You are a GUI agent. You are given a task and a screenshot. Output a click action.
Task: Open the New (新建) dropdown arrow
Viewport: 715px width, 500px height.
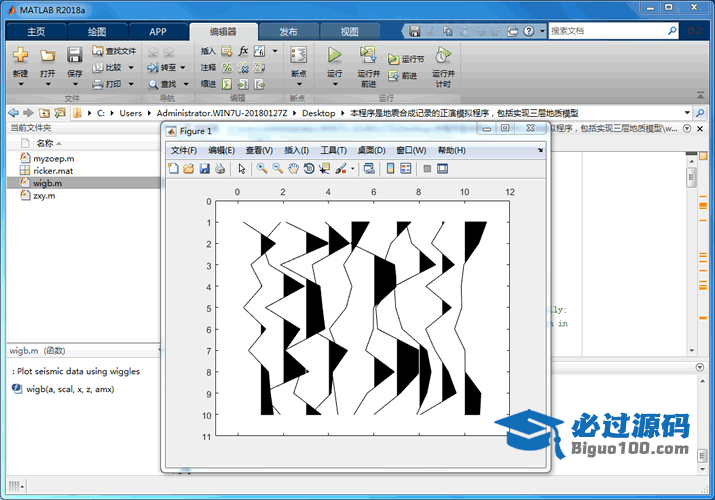coord(21,84)
